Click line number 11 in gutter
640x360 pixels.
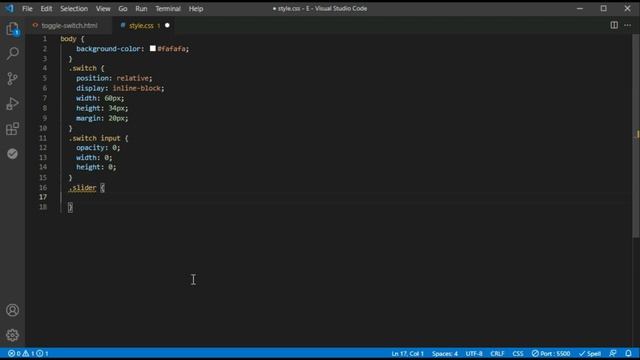tap(43, 138)
